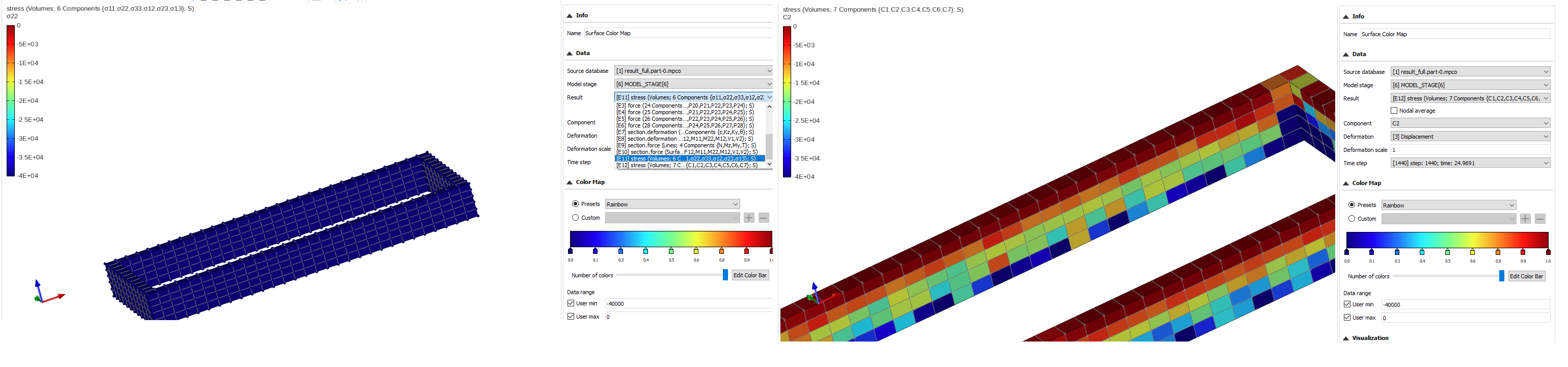The image size is (1568, 367).
Task: Toggle User min checkbox in left panel
Action: pos(571,303)
